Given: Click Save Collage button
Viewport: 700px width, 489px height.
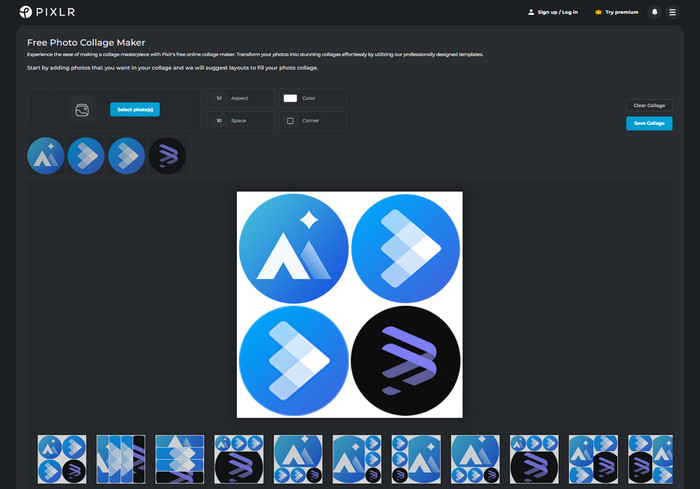Looking at the screenshot, I should point(649,123).
